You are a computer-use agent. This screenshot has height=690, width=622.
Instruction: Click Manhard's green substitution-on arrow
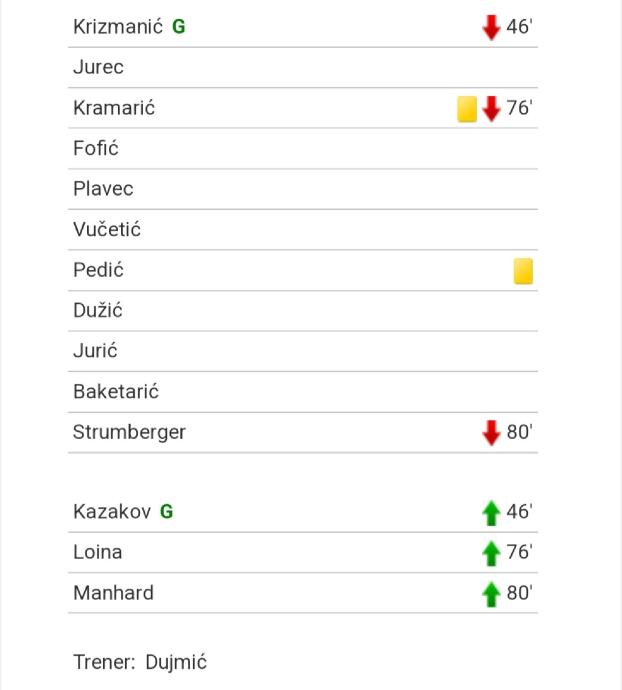pyautogui.click(x=491, y=594)
